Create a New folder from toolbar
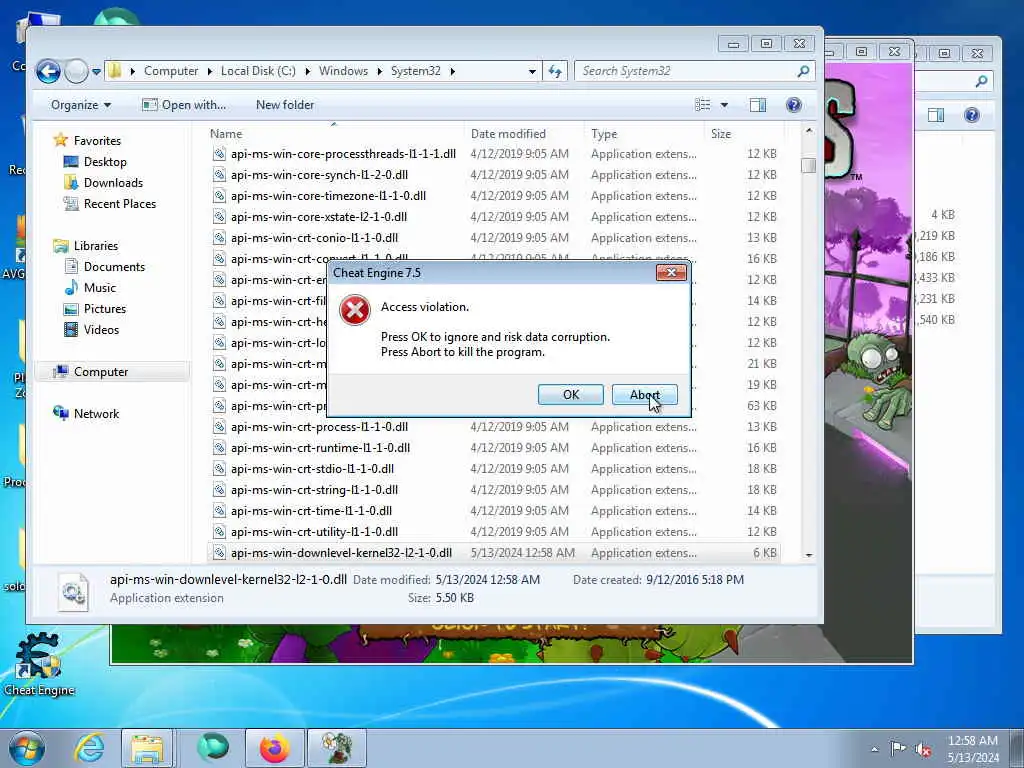 (285, 104)
